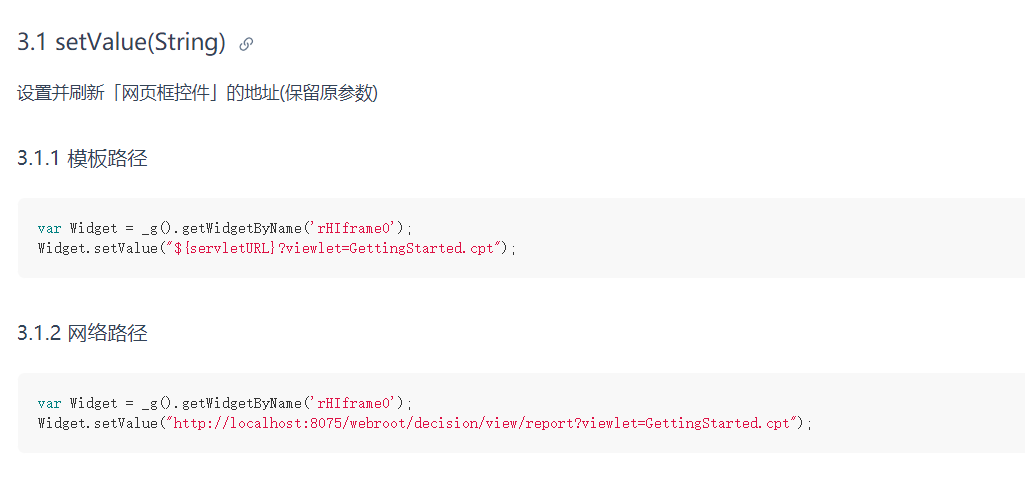Click 'rHIframe0' in the 模板路径 code block
1025x485 pixels.
354,228
